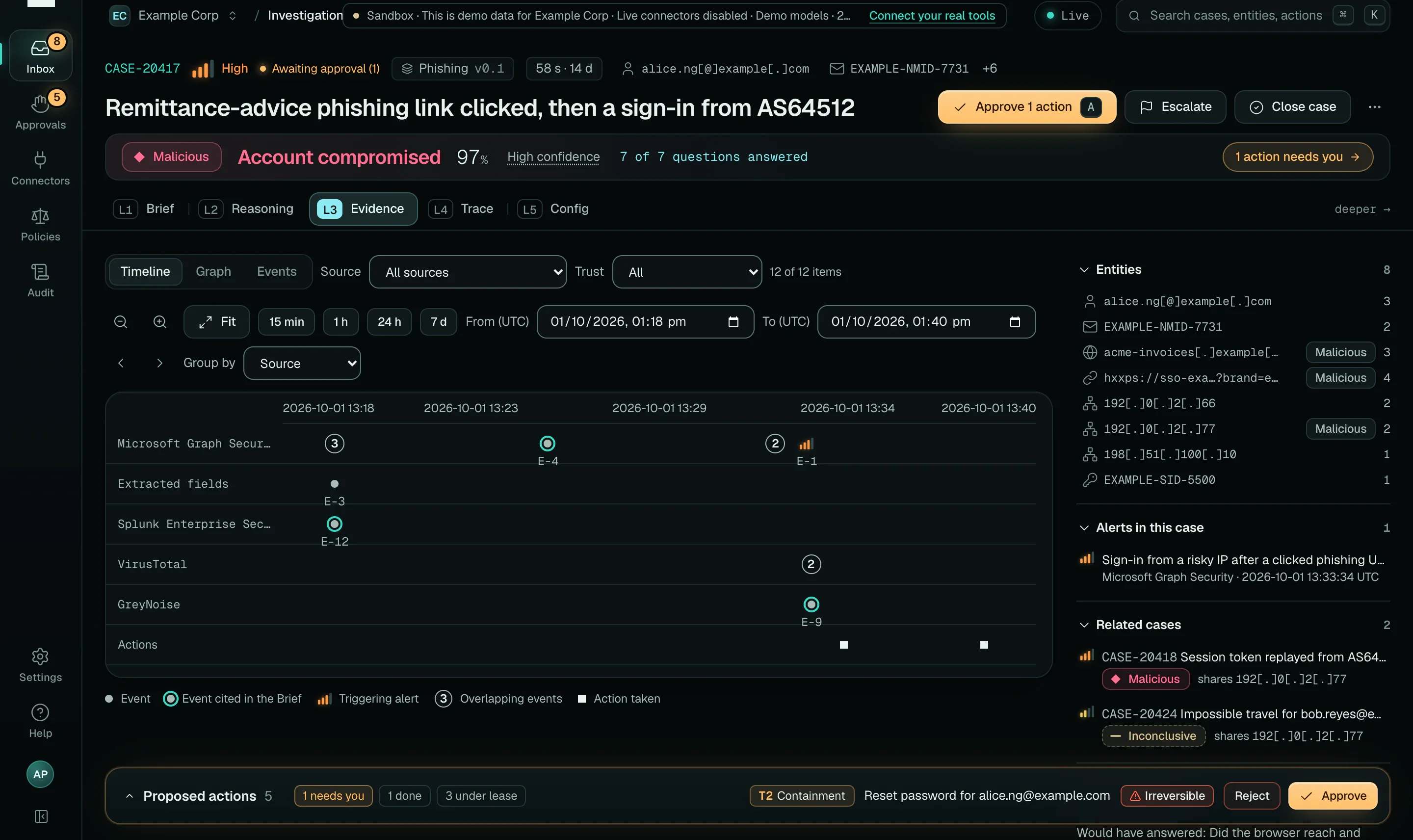The width and height of the screenshot is (1413, 840).
Task: Click the Escalate button
Action: [x=1175, y=107]
